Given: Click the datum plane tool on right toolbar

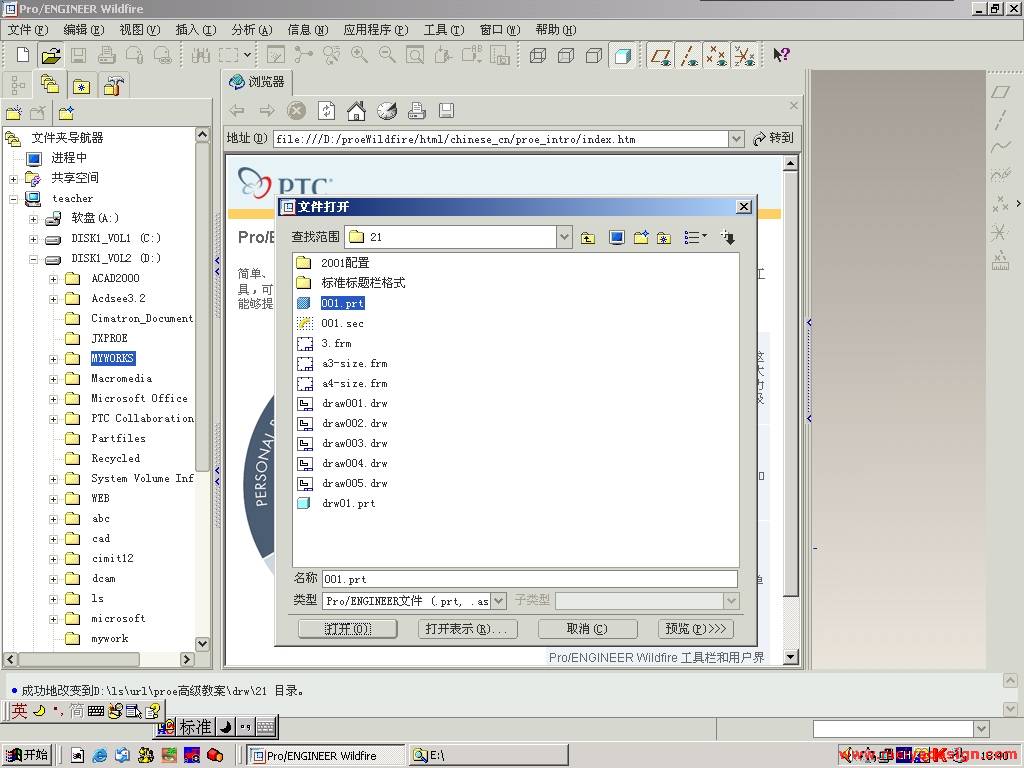Looking at the screenshot, I should click(x=1000, y=93).
